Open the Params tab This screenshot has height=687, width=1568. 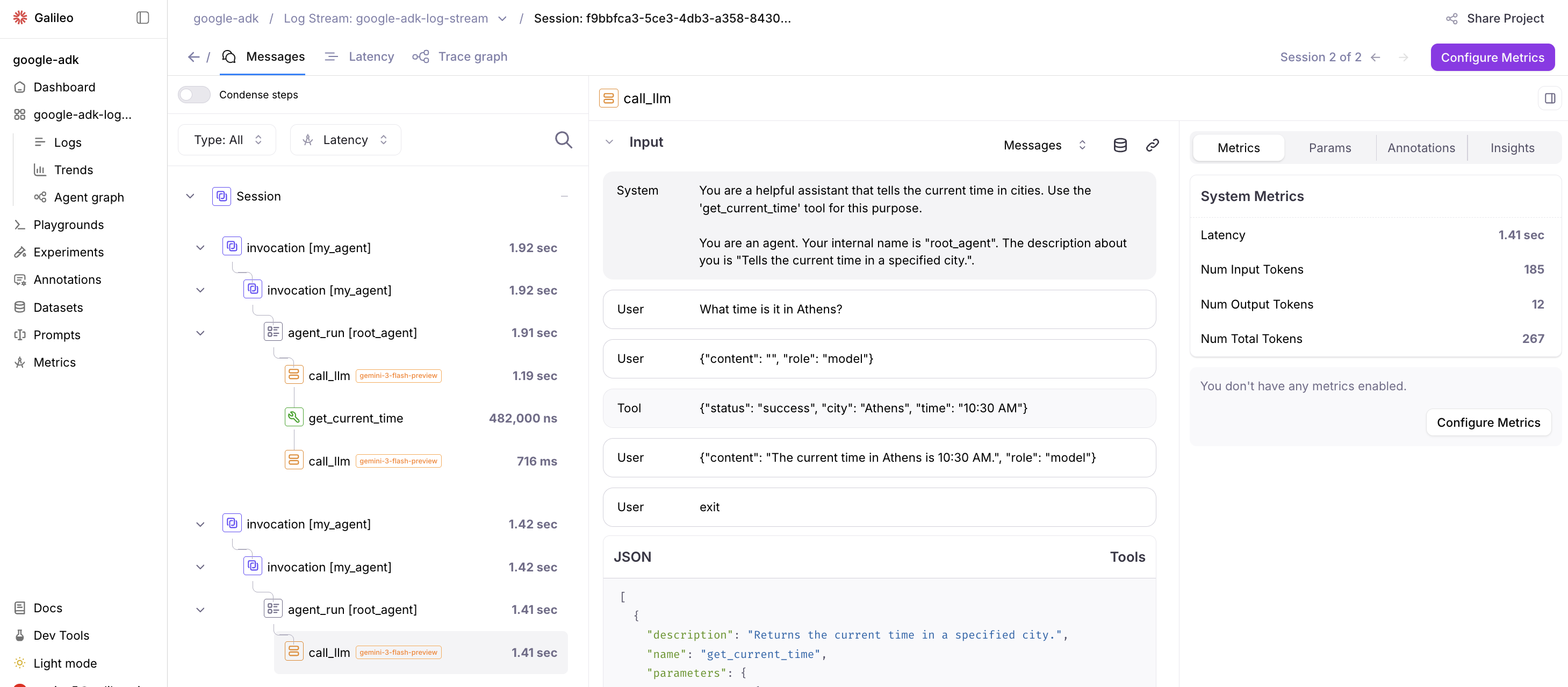(1329, 148)
